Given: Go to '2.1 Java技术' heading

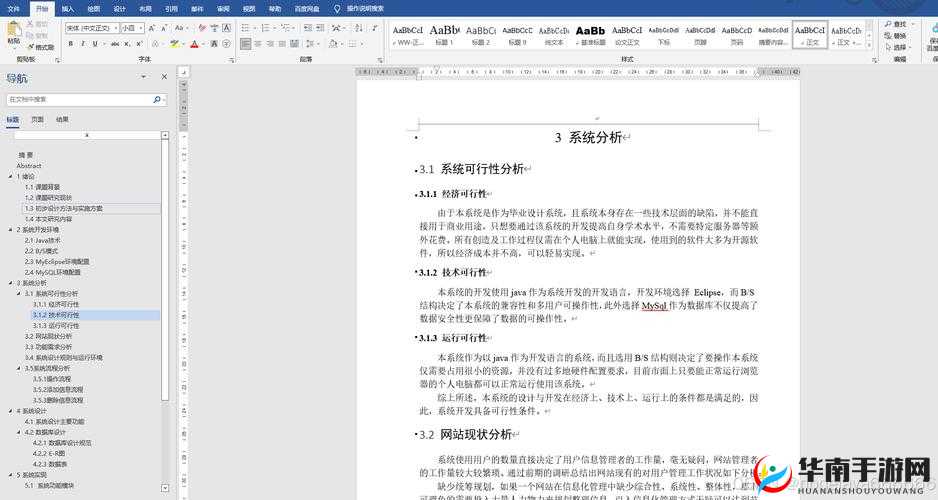Looking at the screenshot, I should (42, 240).
